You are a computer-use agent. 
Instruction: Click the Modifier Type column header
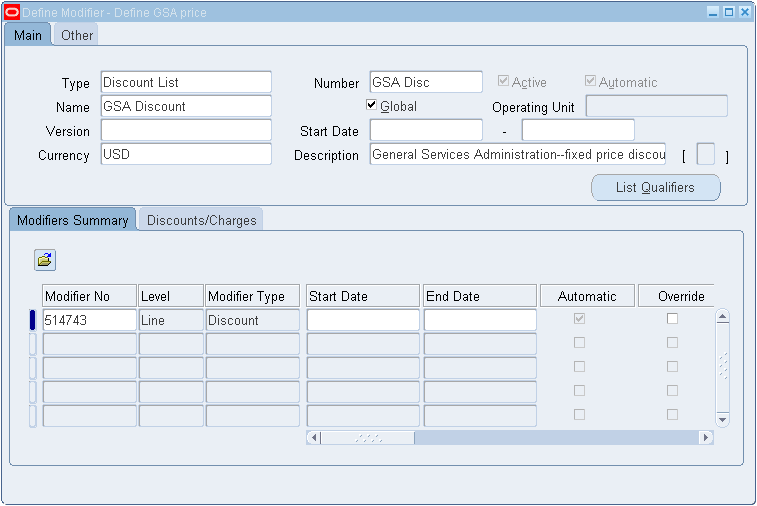click(x=253, y=296)
